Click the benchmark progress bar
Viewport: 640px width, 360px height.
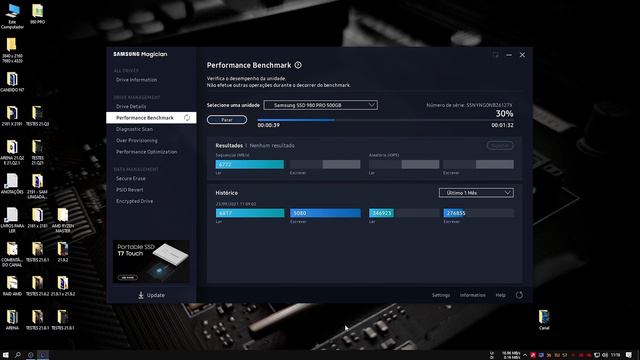coord(385,120)
